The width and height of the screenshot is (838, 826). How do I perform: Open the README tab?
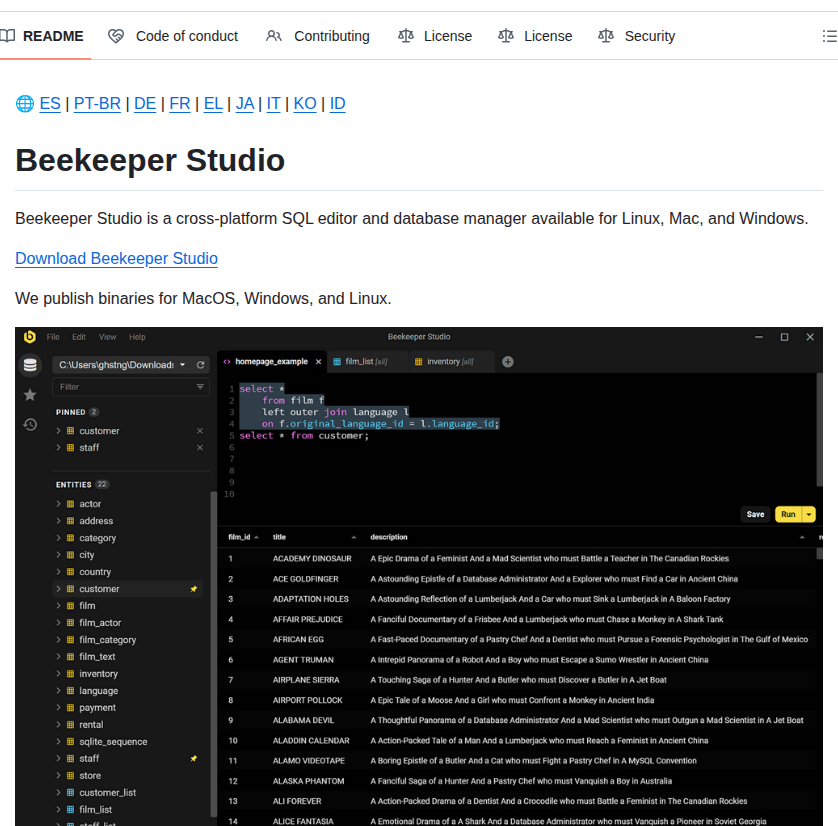(42, 36)
